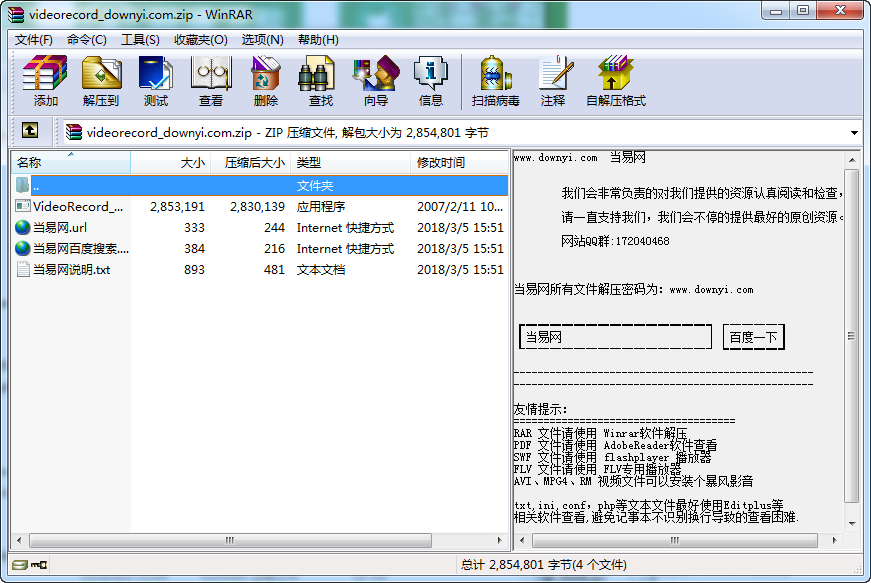Image resolution: width=871 pixels, height=583 pixels.
Task: Select the 当易网.url shortcut file
Action: [x=60, y=227]
